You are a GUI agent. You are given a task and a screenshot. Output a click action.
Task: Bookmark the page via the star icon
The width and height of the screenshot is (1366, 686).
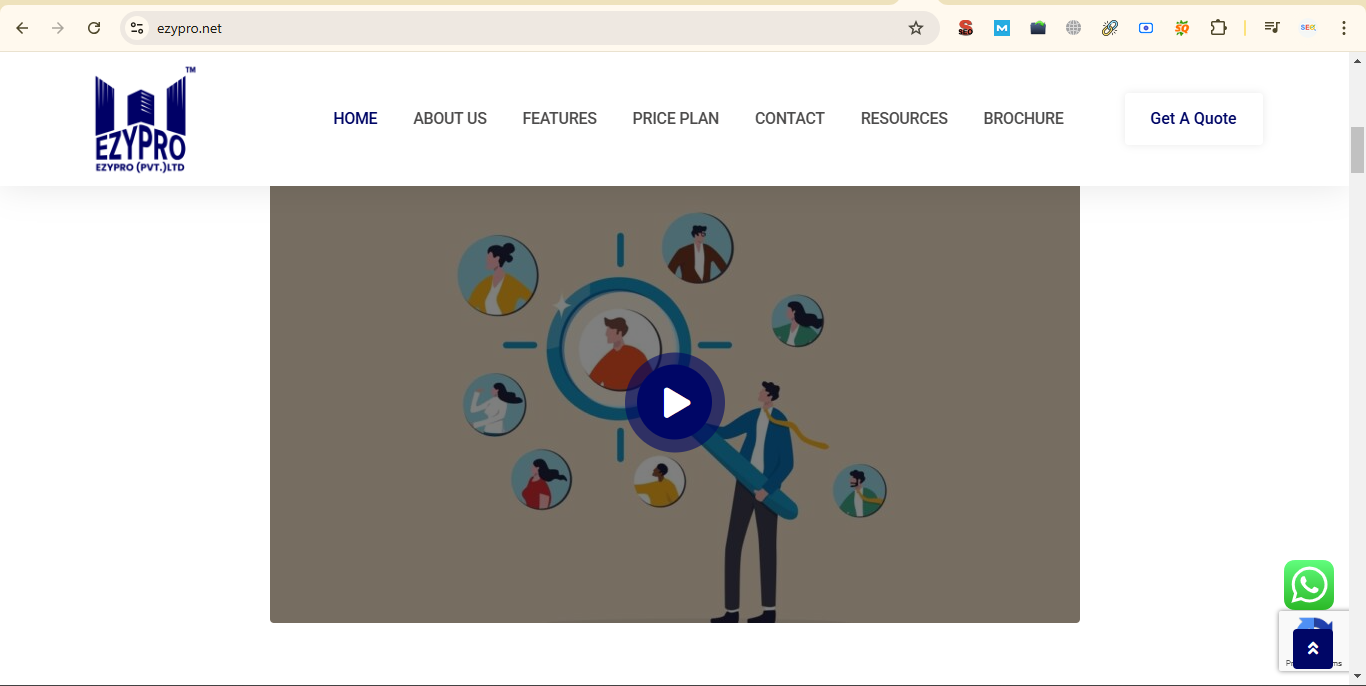915,27
